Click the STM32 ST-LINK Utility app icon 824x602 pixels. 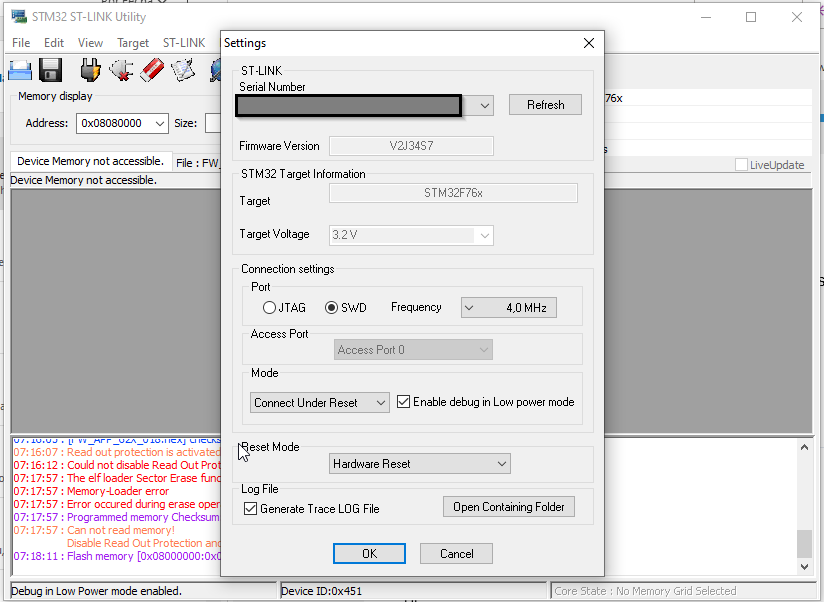tap(19, 16)
